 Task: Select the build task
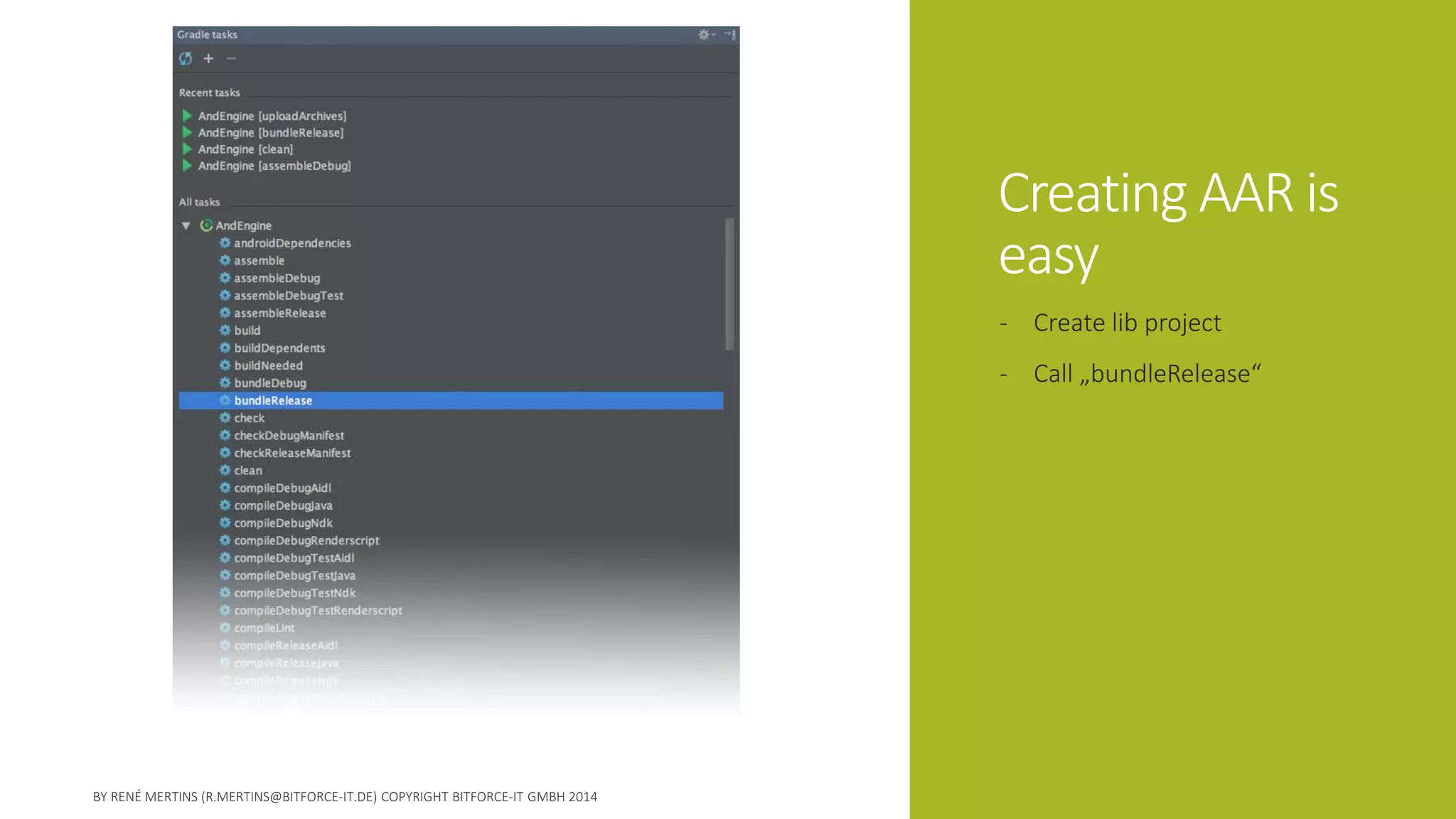tap(240, 331)
